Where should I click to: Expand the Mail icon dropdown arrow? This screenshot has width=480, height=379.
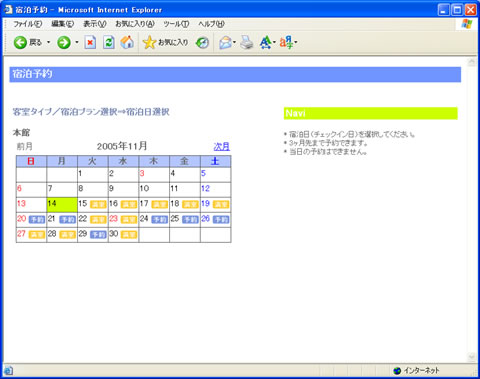pyautogui.click(x=234, y=42)
